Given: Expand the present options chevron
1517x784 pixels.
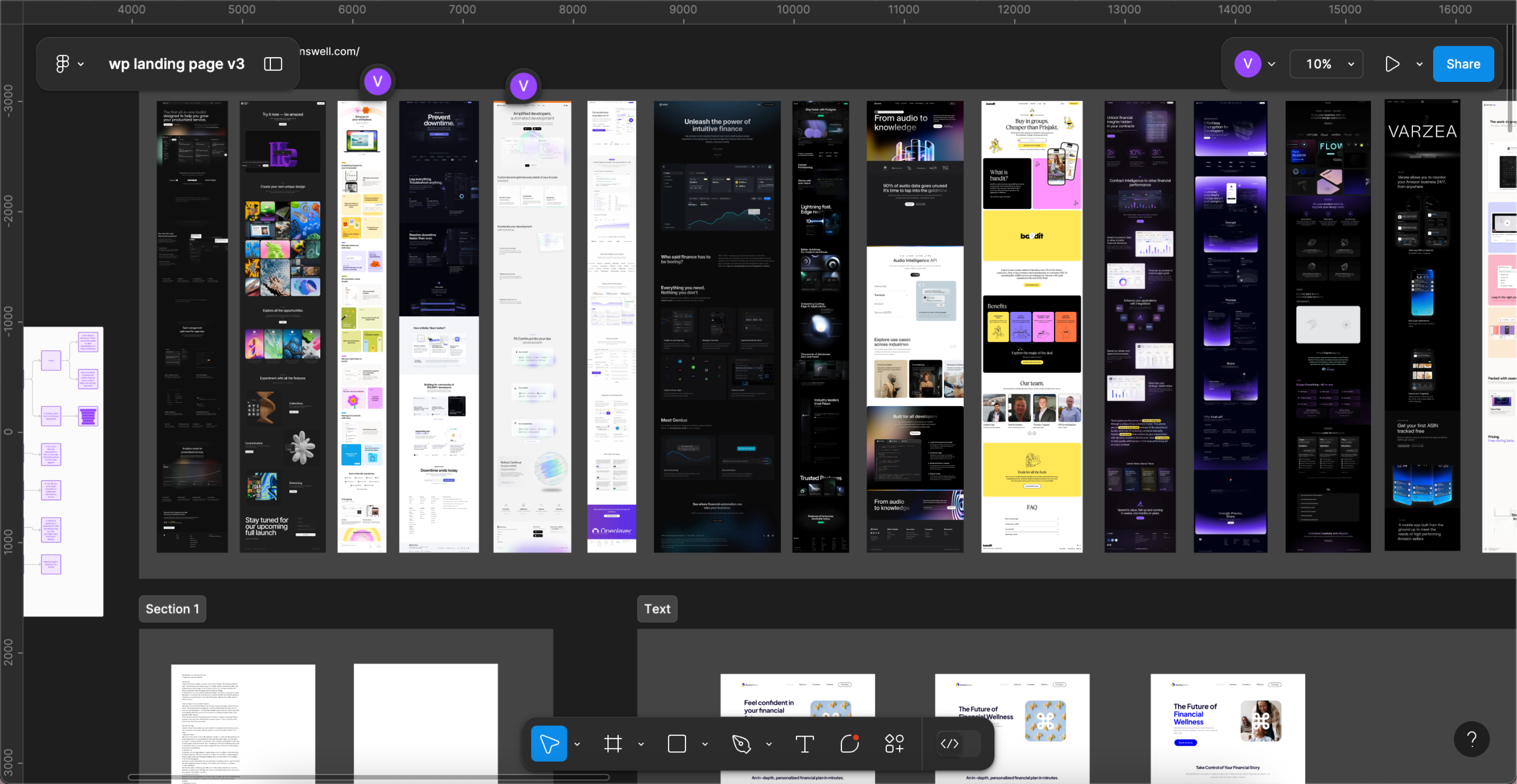Looking at the screenshot, I should pos(1419,64).
